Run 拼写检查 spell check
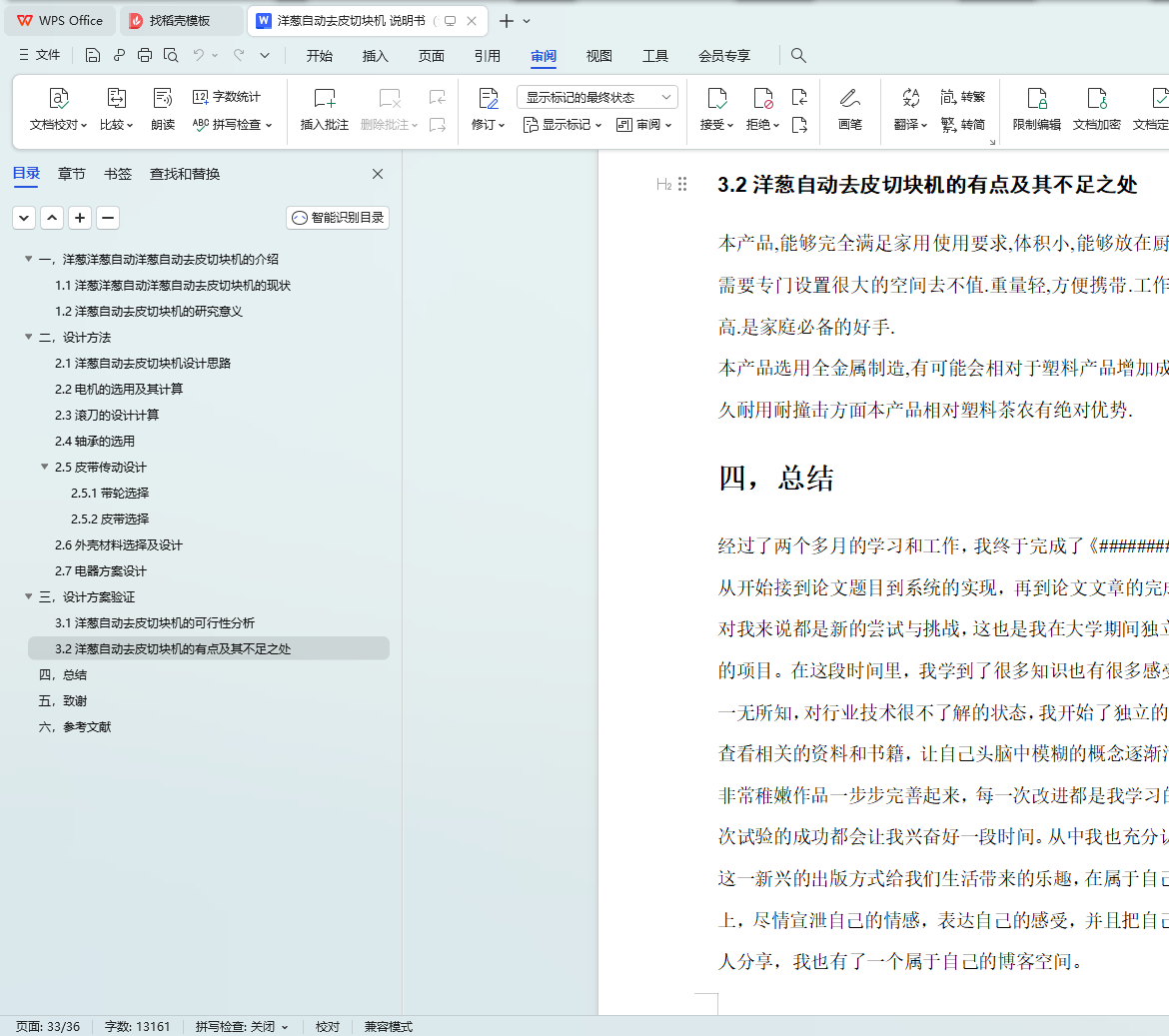 point(232,125)
